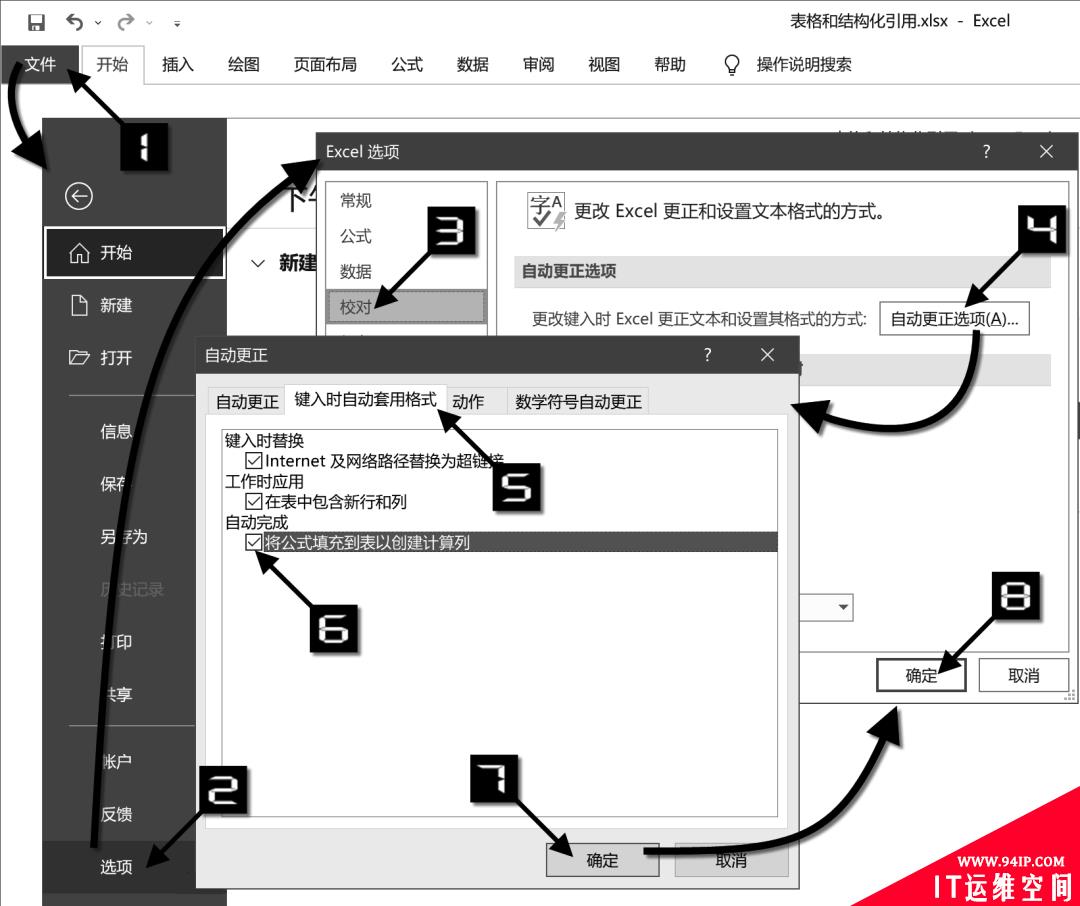The height and width of the screenshot is (906, 1080).
Task: Click the lightbulb icon beside 操作说明搜索
Action: pyautogui.click(x=731, y=65)
